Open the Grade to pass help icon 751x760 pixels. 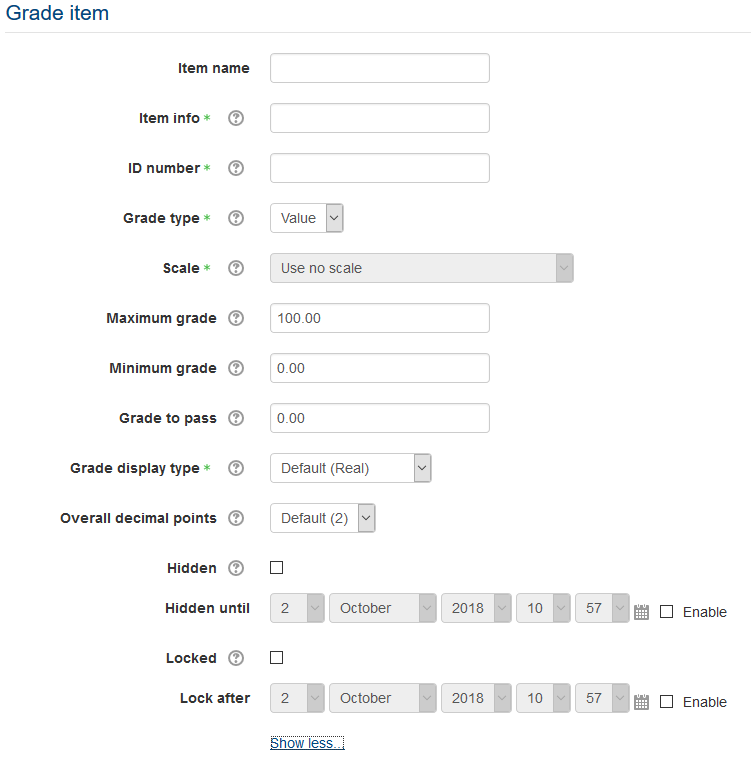coord(236,418)
